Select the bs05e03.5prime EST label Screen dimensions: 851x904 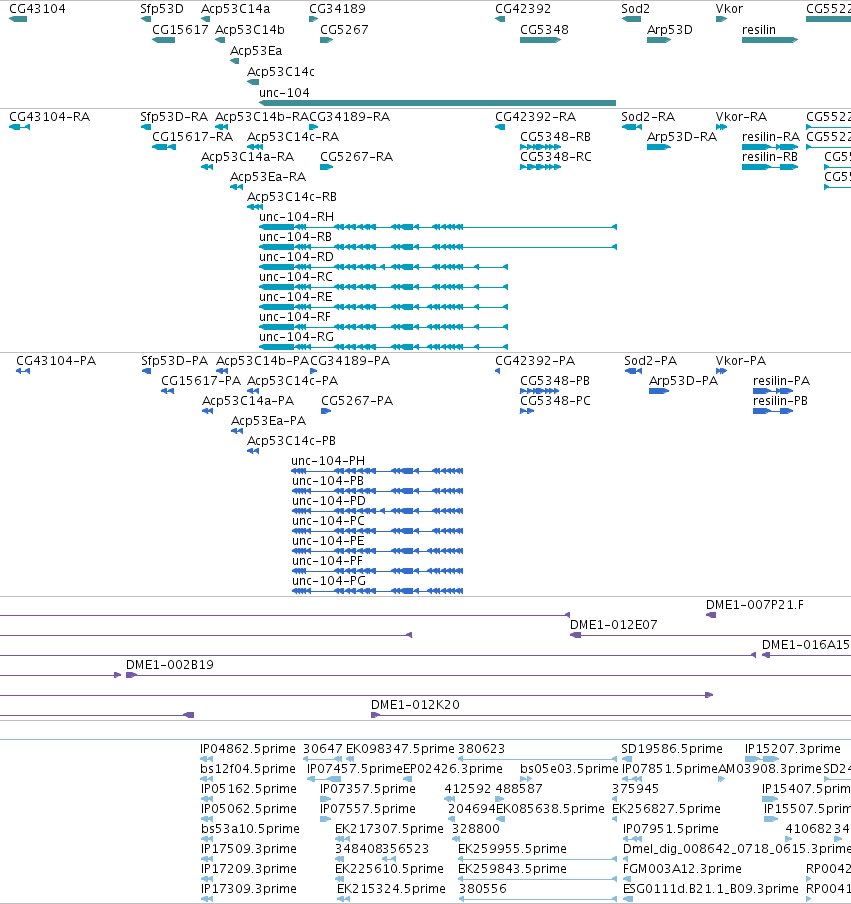pyautogui.click(x=569, y=769)
